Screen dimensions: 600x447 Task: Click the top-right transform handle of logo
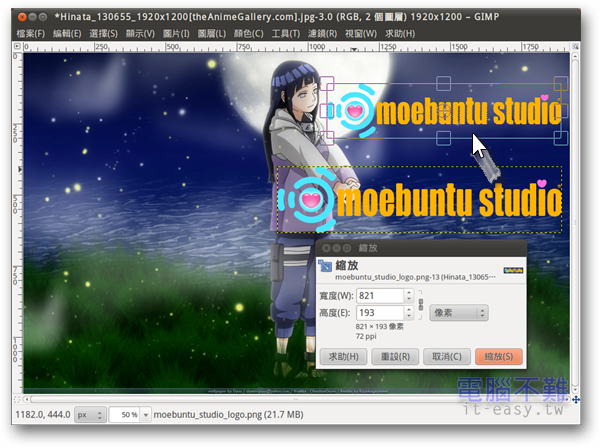[561, 83]
